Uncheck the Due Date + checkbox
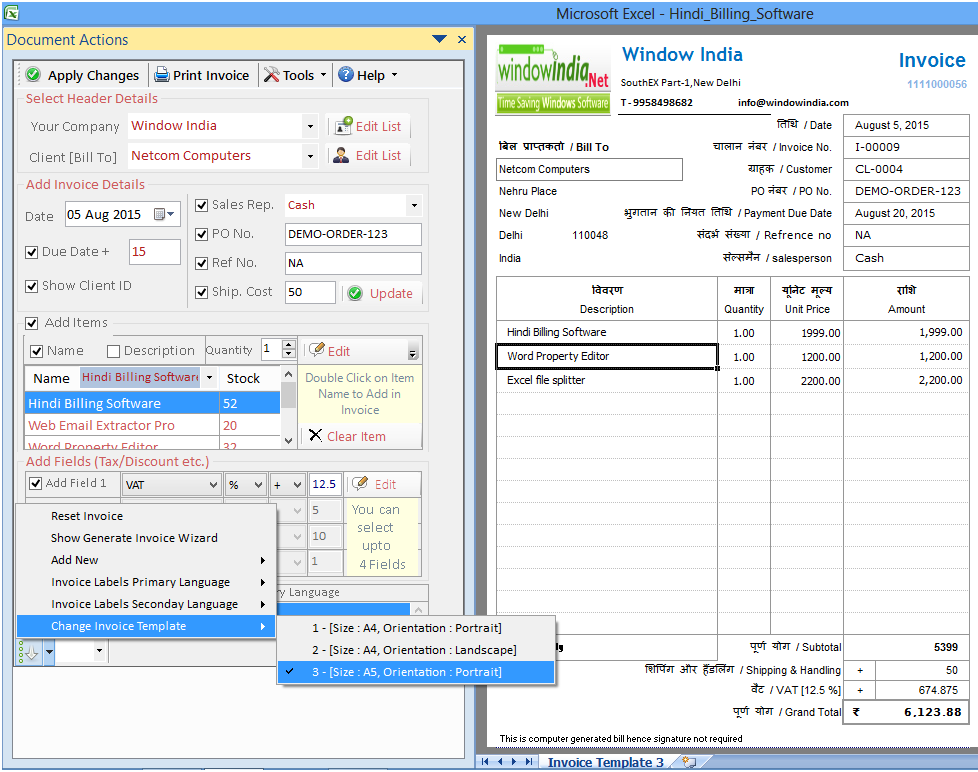This screenshot has width=978, height=772. pyautogui.click(x=31, y=252)
